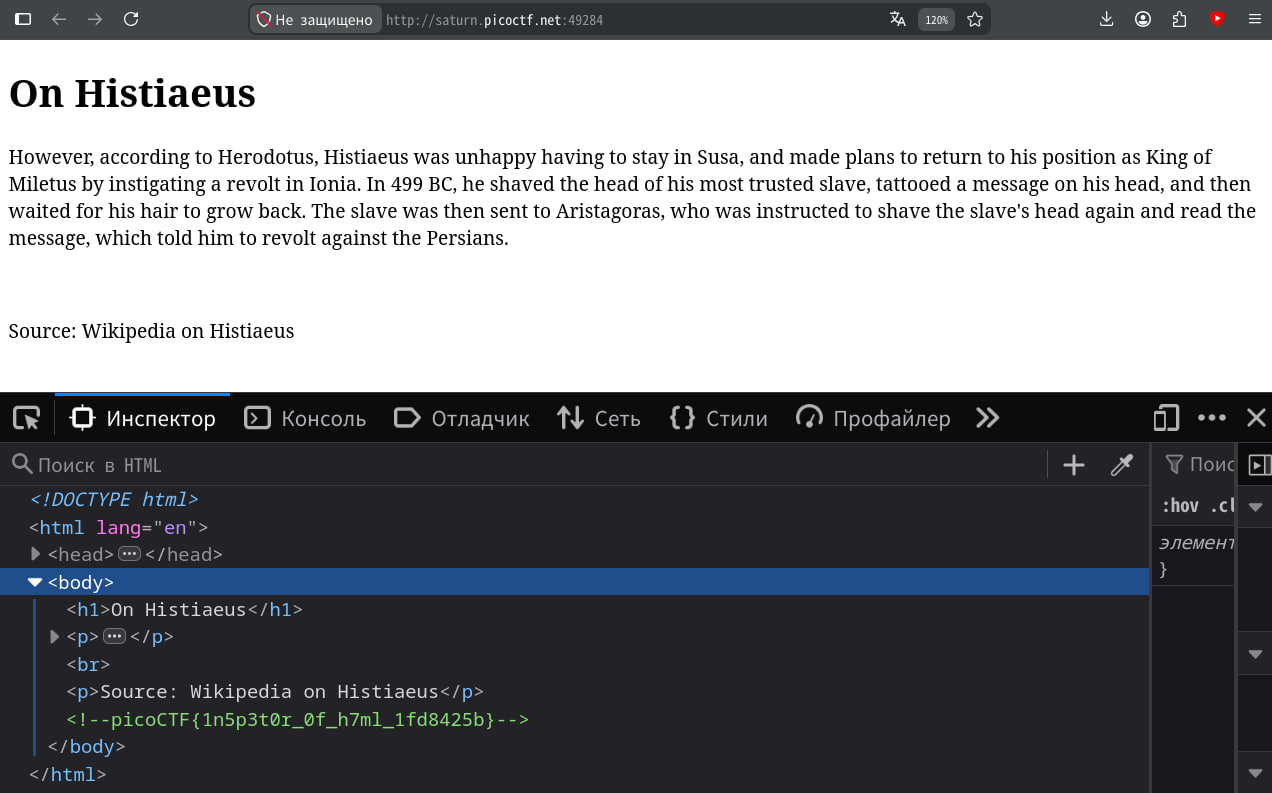Pick a color with the eyedropper tool

(x=1122, y=465)
